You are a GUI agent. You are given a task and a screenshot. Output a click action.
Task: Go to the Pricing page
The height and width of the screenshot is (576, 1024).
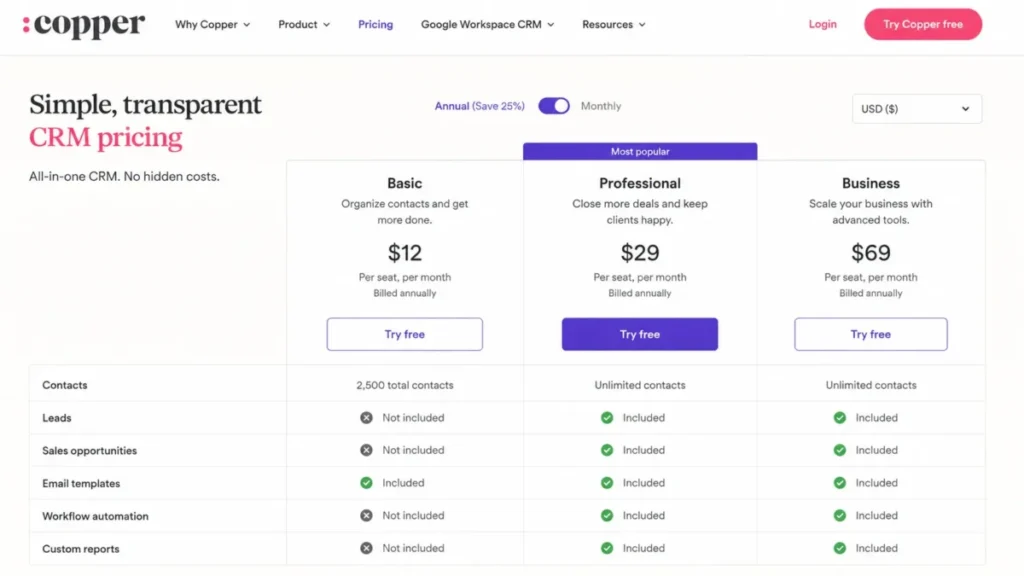click(376, 25)
